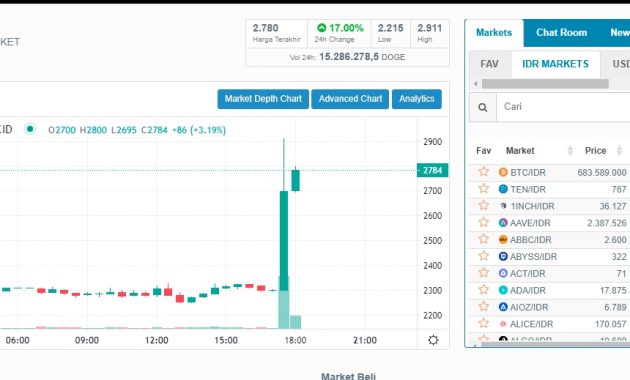Viewport: 630px width, 380px height.
Task: Click tab strip left scroll arrow
Action: point(476,84)
